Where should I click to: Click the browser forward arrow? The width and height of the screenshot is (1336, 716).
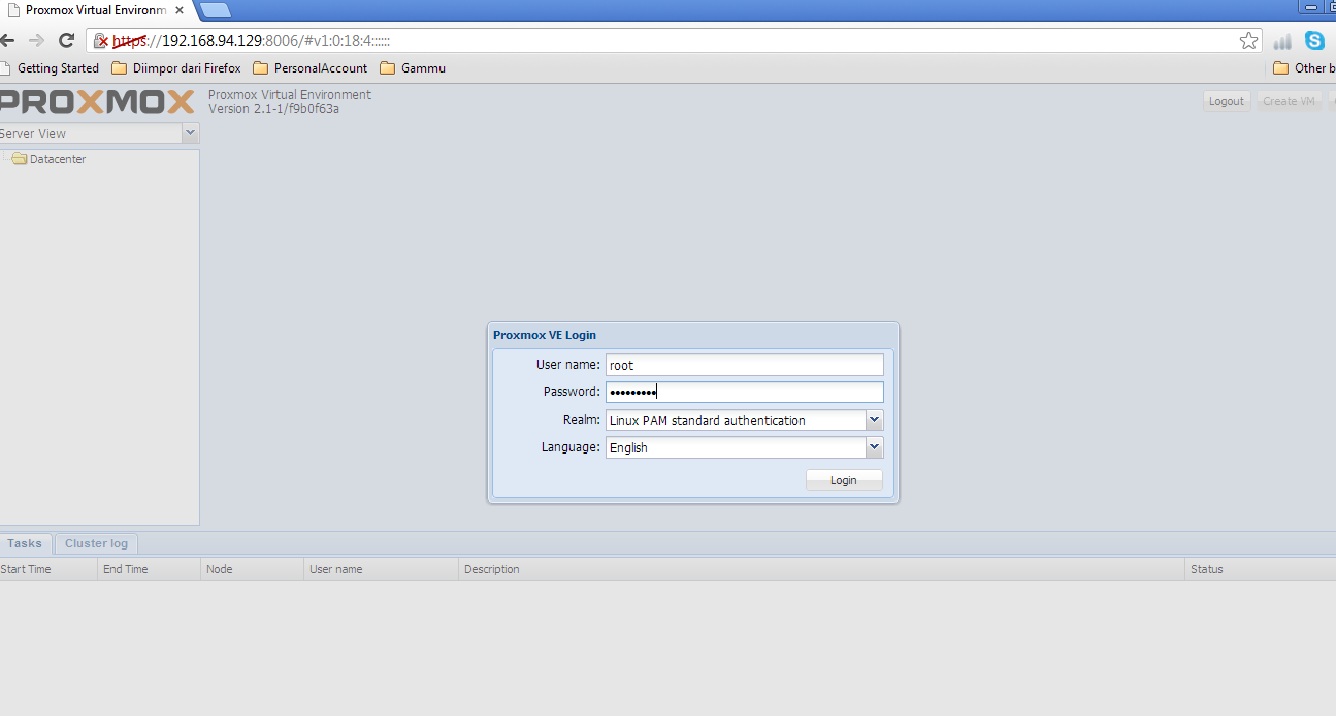click(36, 41)
